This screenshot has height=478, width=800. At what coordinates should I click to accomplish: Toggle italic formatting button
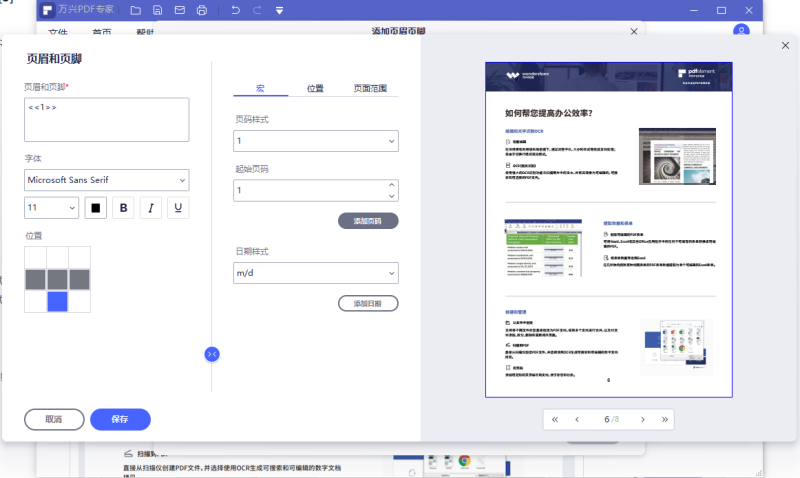tap(151, 208)
